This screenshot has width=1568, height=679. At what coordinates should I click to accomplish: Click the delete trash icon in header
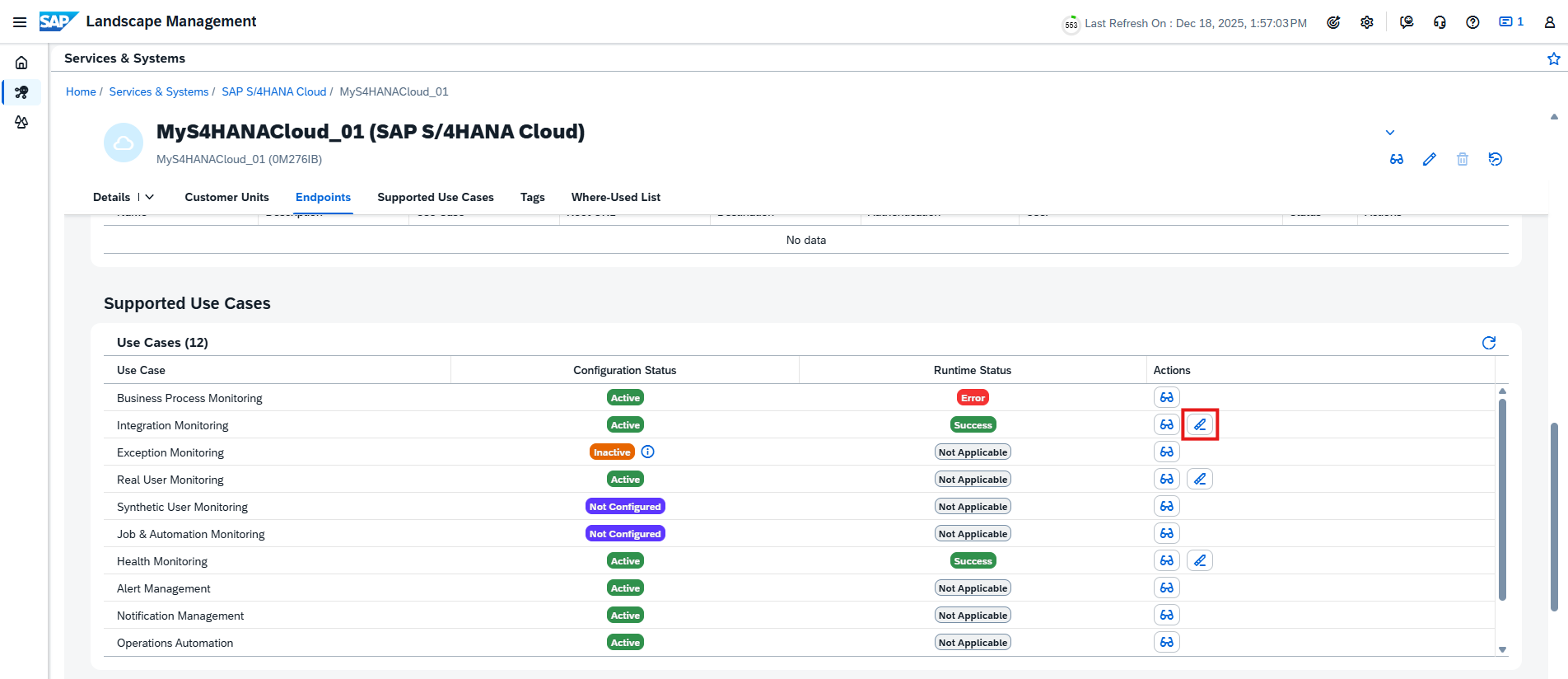(1462, 159)
